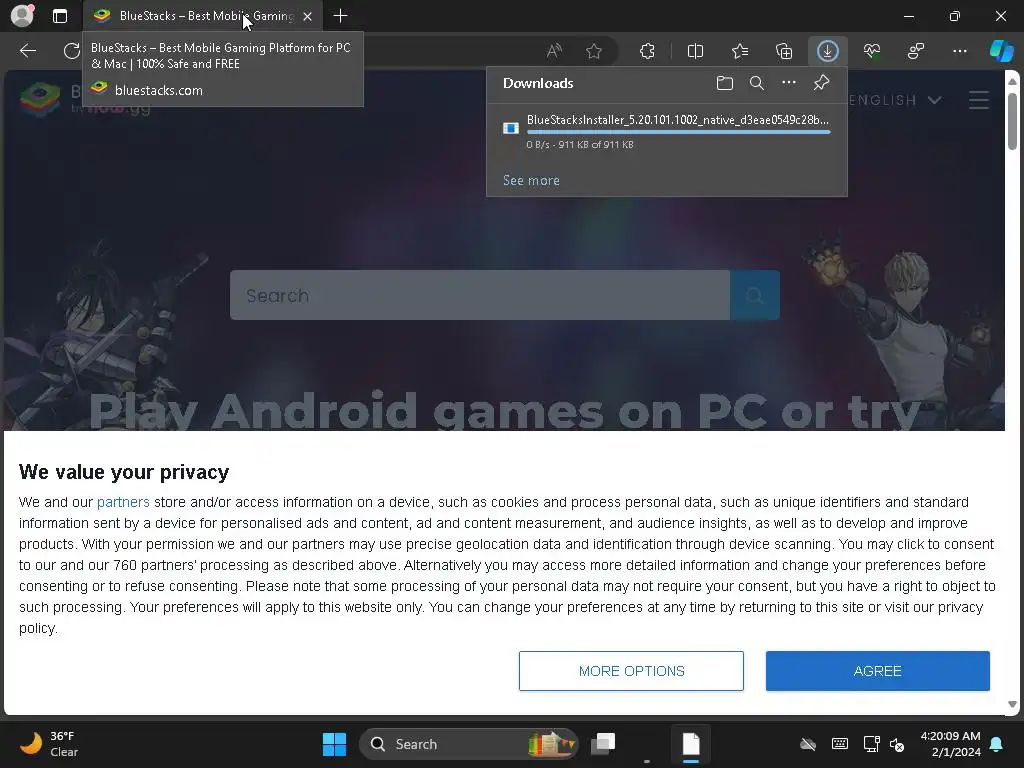Viewport: 1024px width, 768px height.
Task: Open the touch keyboard tray icon
Action: point(840,744)
